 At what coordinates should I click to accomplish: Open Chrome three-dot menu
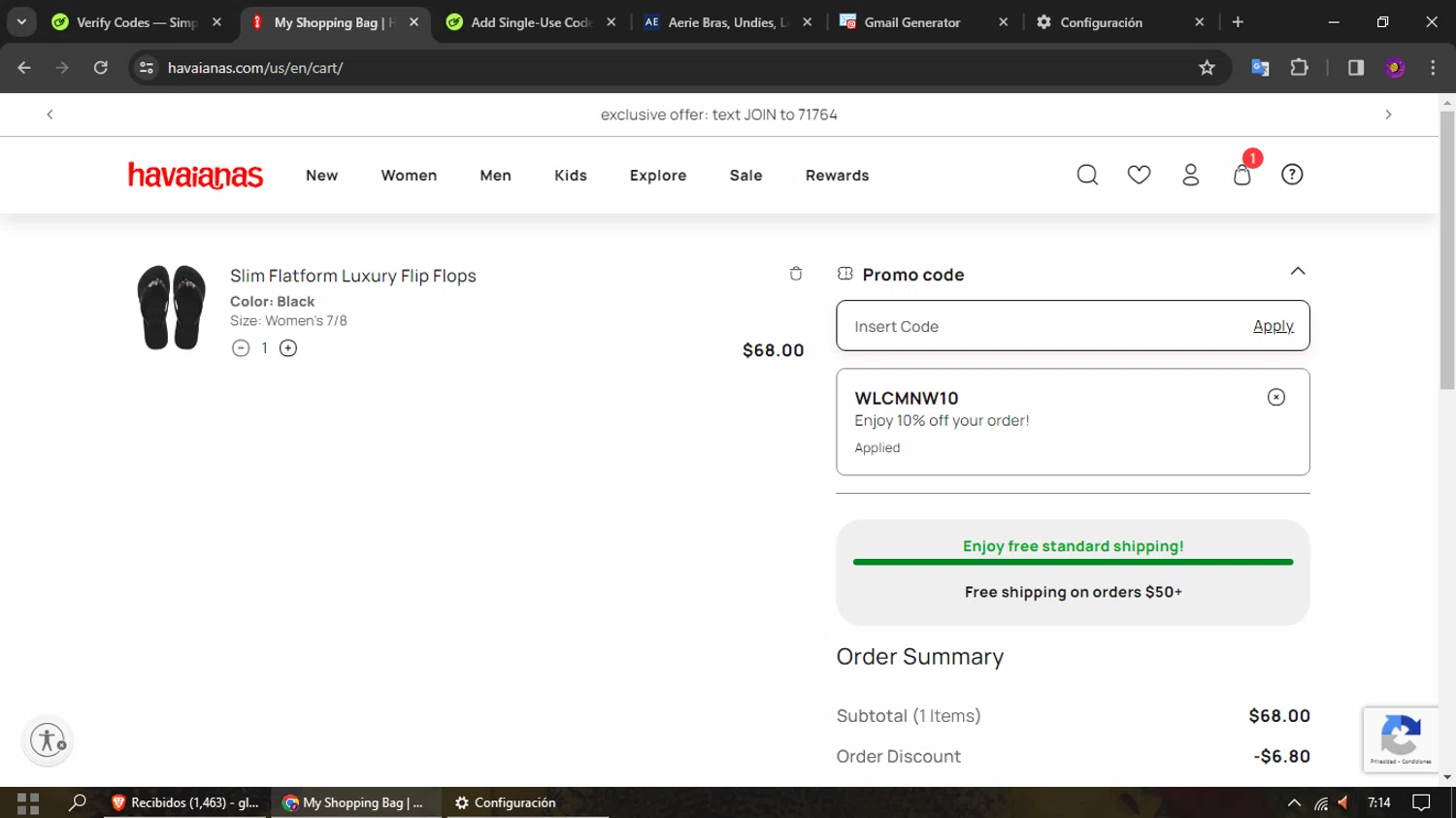(x=1433, y=67)
